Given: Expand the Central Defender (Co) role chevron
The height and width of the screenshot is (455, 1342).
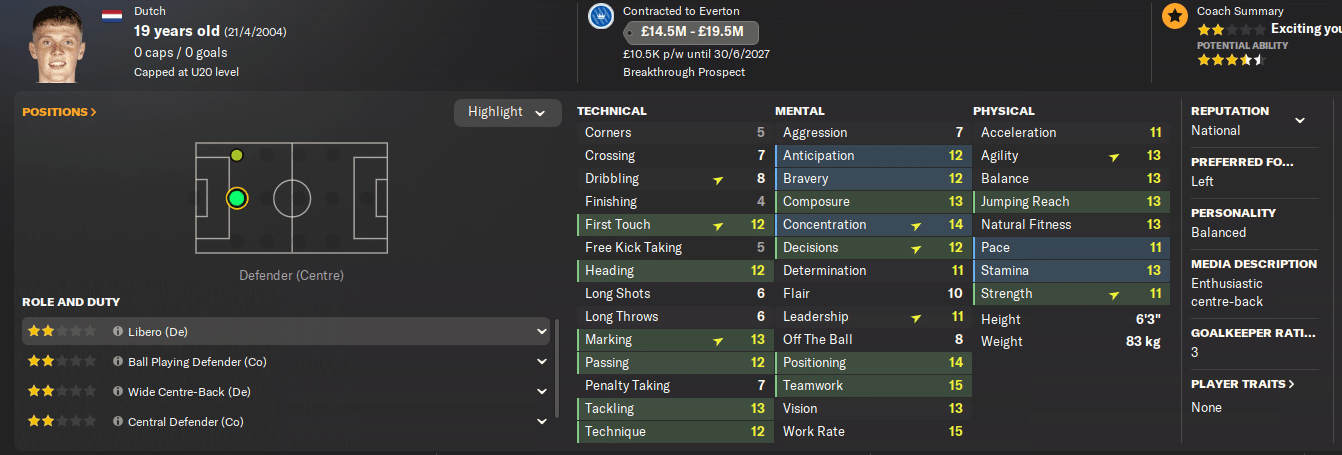Looking at the screenshot, I should tap(541, 422).
